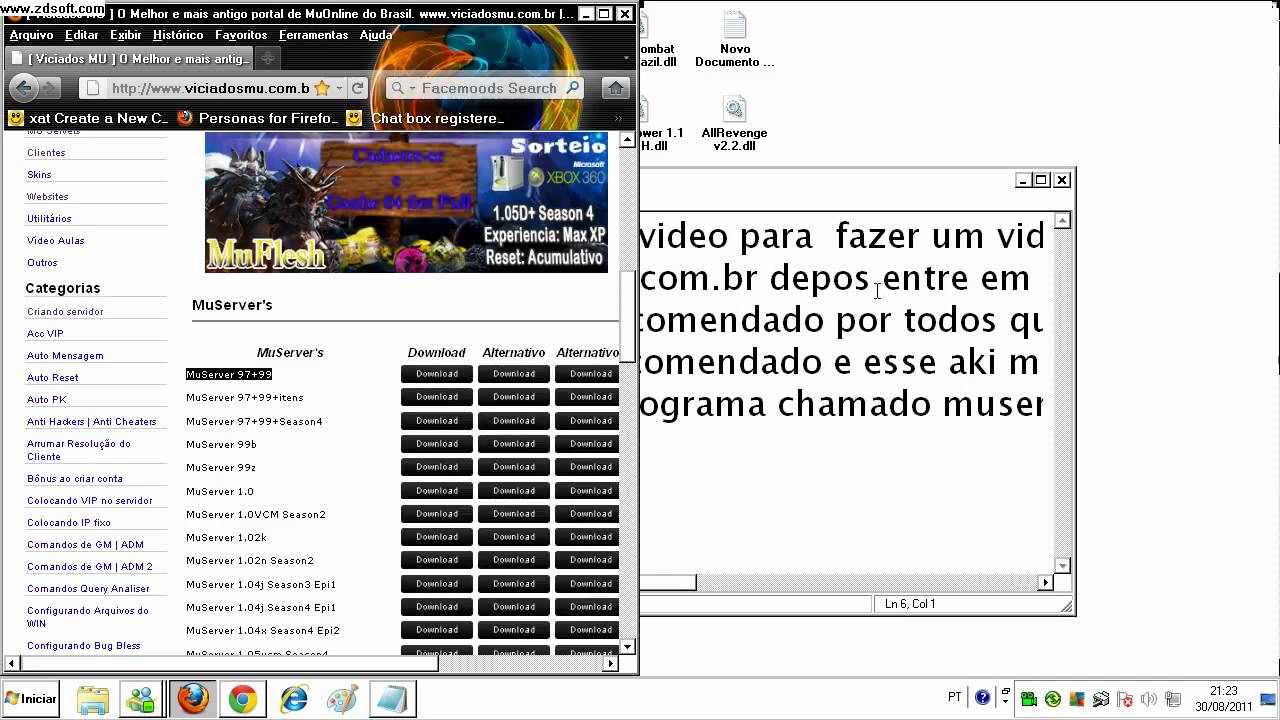
Task: Click Notepad horizontal scrollbar right arrow
Action: tap(1046, 582)
